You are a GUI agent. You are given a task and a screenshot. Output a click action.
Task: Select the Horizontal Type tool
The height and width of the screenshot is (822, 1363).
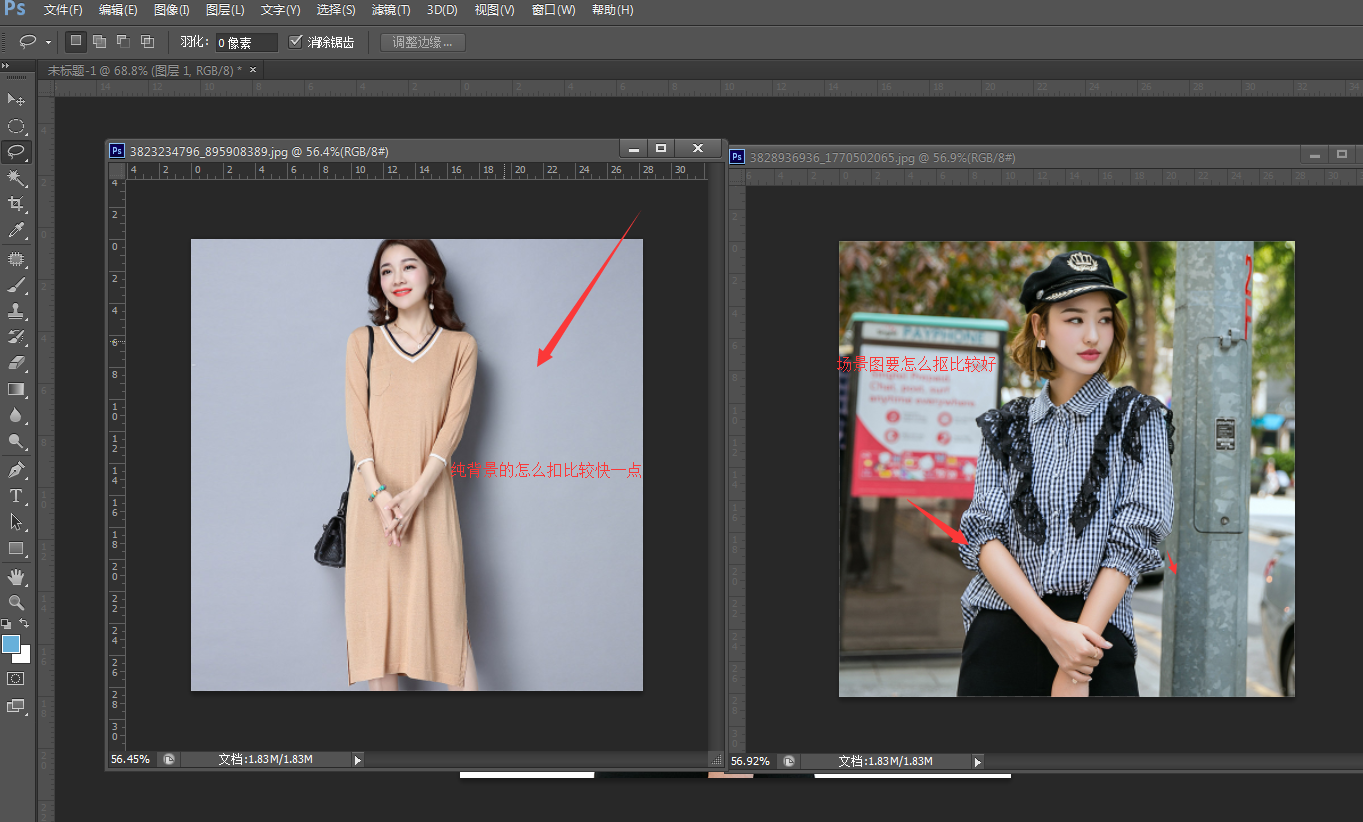[16, 496]
